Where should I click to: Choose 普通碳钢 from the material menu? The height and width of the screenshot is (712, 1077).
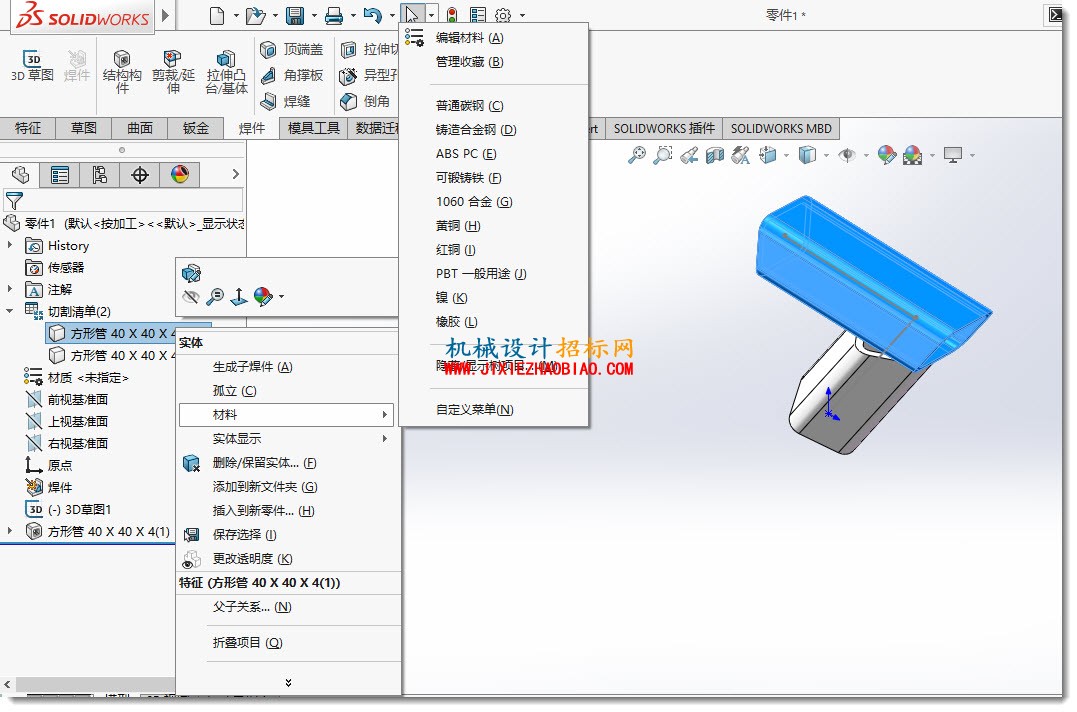click(x=469, y=106)
